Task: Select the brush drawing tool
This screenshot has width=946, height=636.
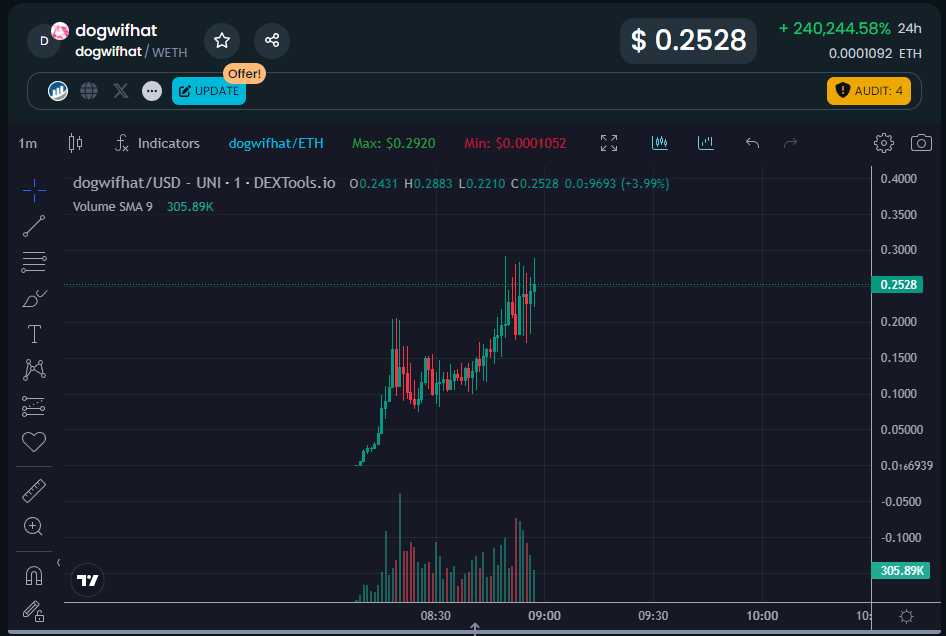Action: pyautogui.click(x=34, y=298)
